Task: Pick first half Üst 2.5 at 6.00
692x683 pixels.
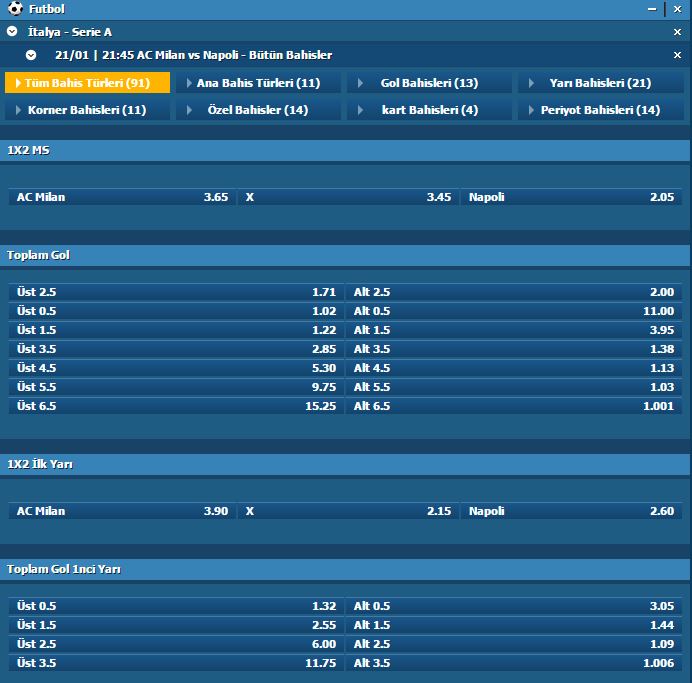Action: (x=176, y=644)
